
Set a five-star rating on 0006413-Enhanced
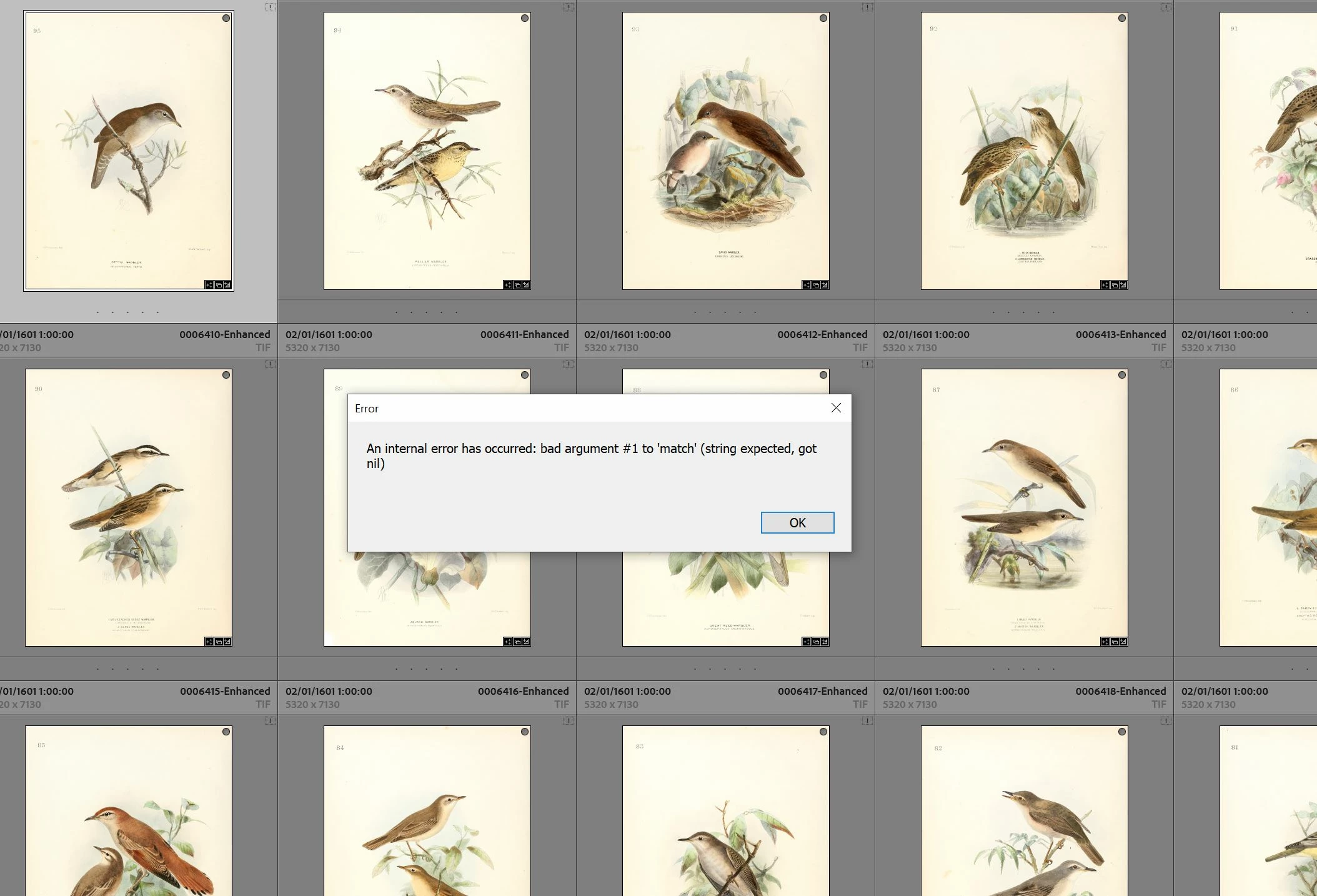pos(1053,312)
